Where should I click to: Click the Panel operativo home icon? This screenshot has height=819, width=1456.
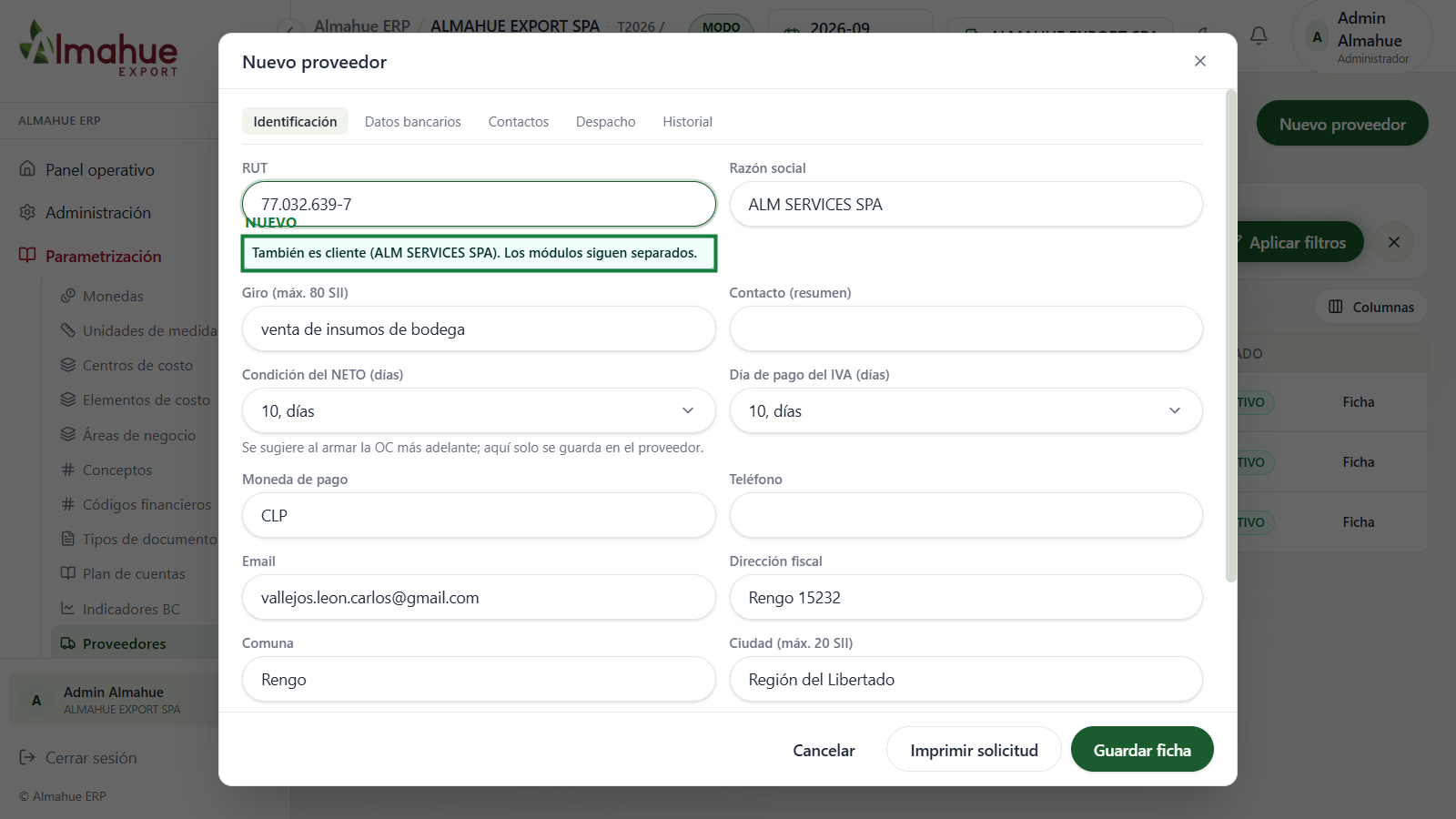(27, 169)
